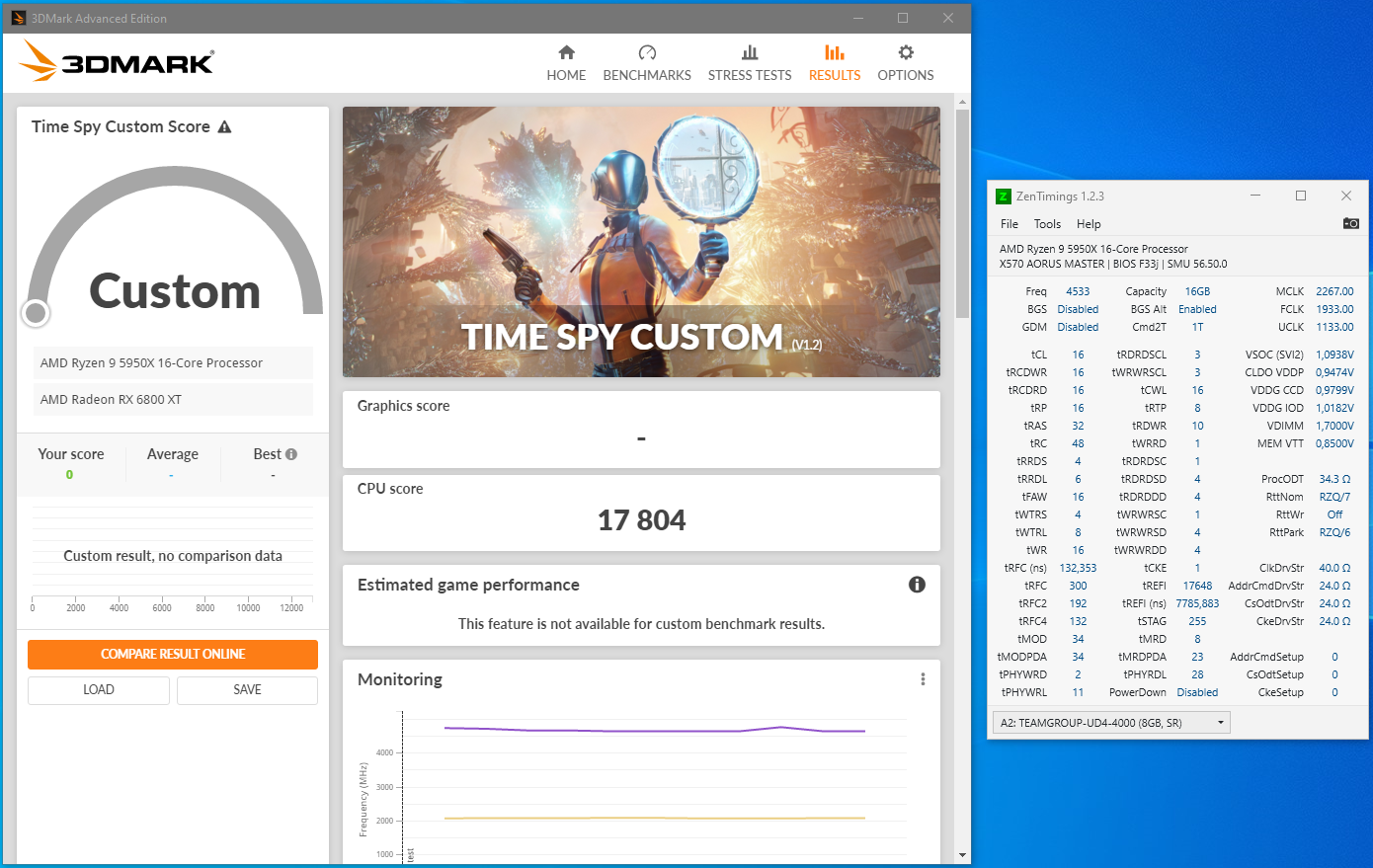Open the Help menu in ZenTimings

click(1089, 224)
